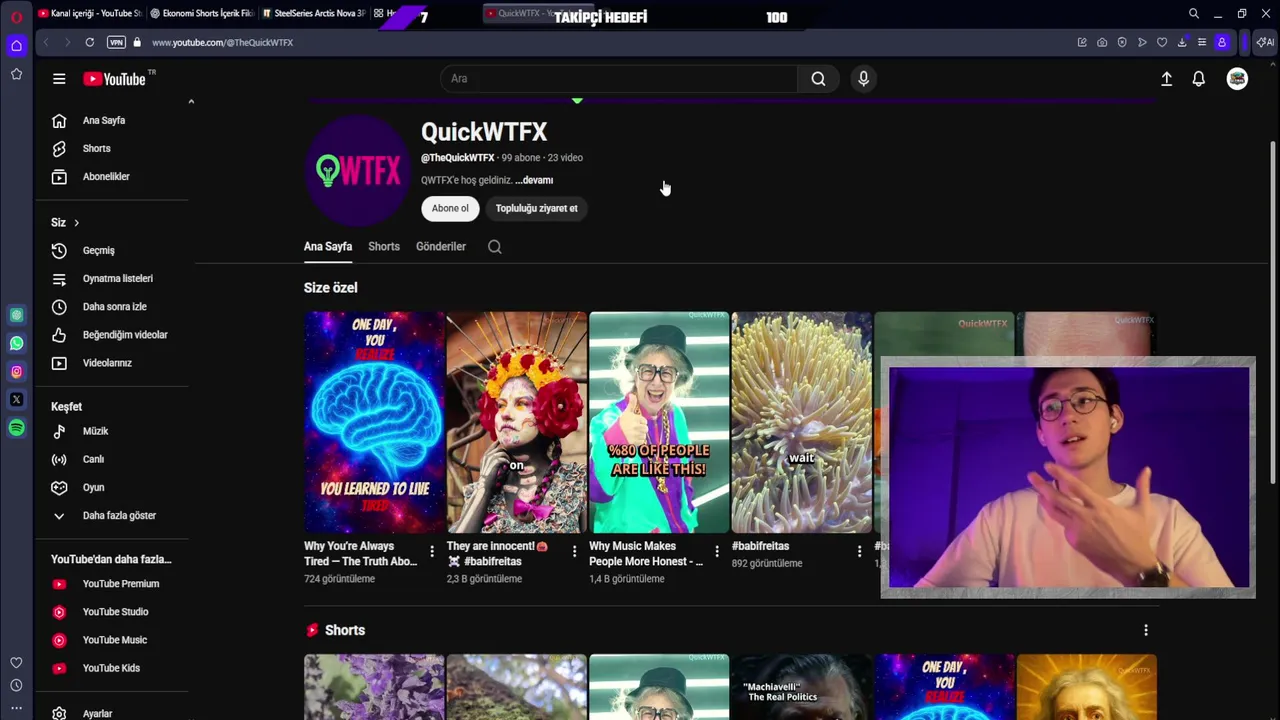1280x720 pixels.
Task: Click Topluluğu ziyaret et button
Action: point(536,208)
